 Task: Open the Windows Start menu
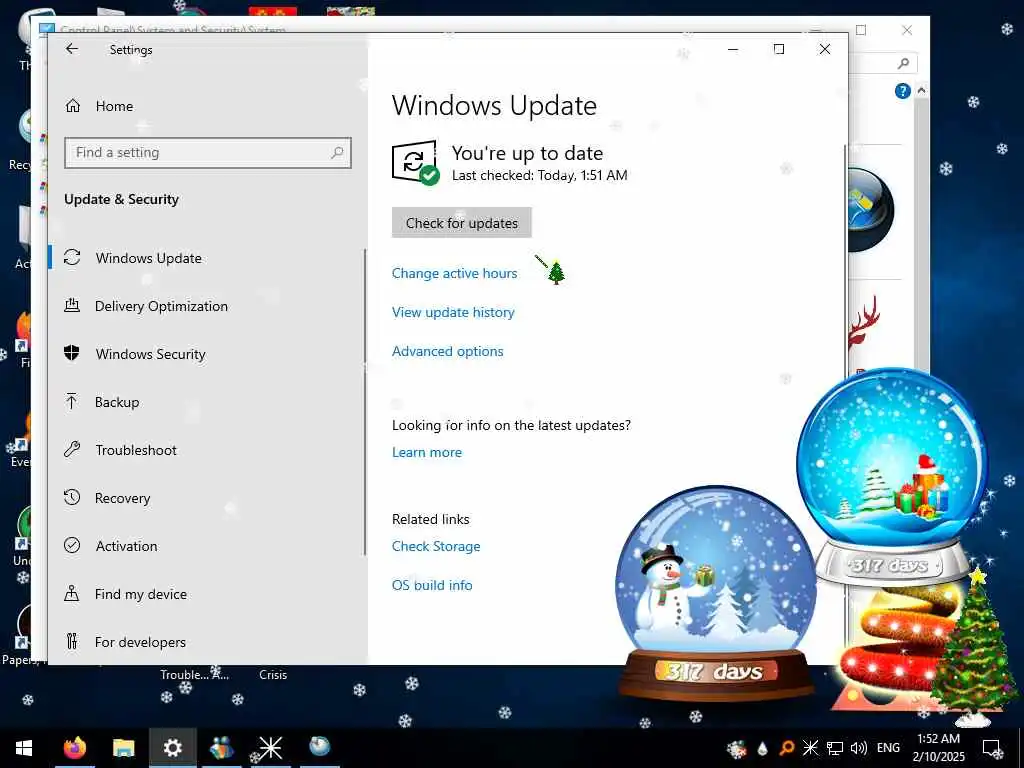click(x=24, y=748)
